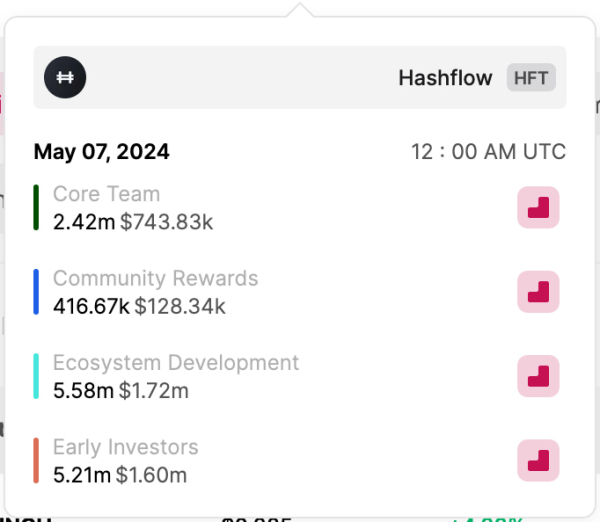
Task: Click the Ecosystem Development unlock icon
Action: pyautogui.click(x=538, y=375)
